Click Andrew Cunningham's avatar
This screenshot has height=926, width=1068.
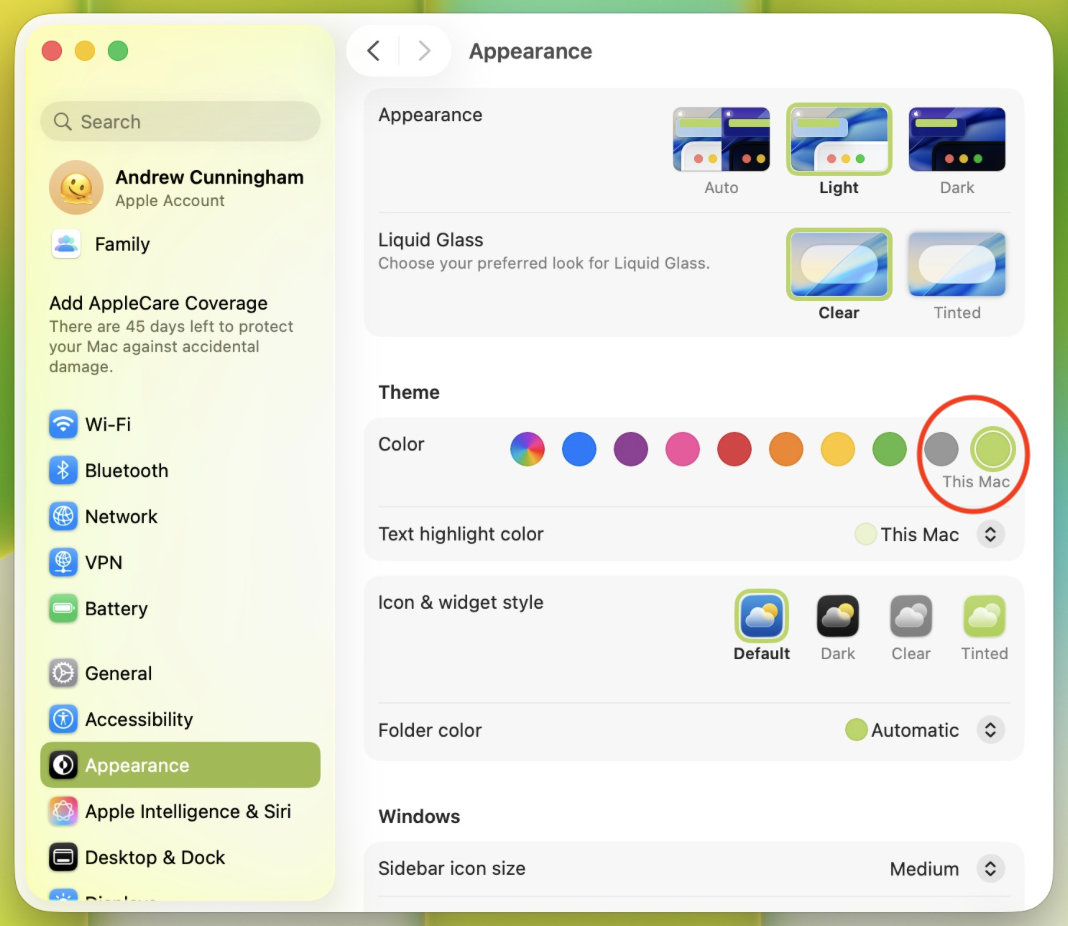[76, 187]
